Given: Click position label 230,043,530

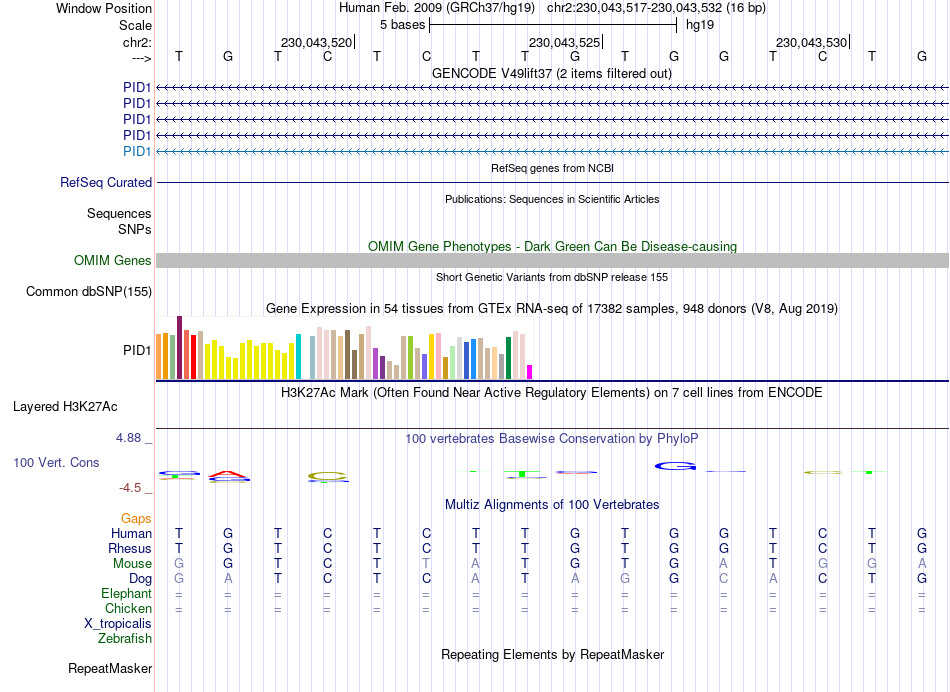Looking at the screenshot, I should (811, 42).
